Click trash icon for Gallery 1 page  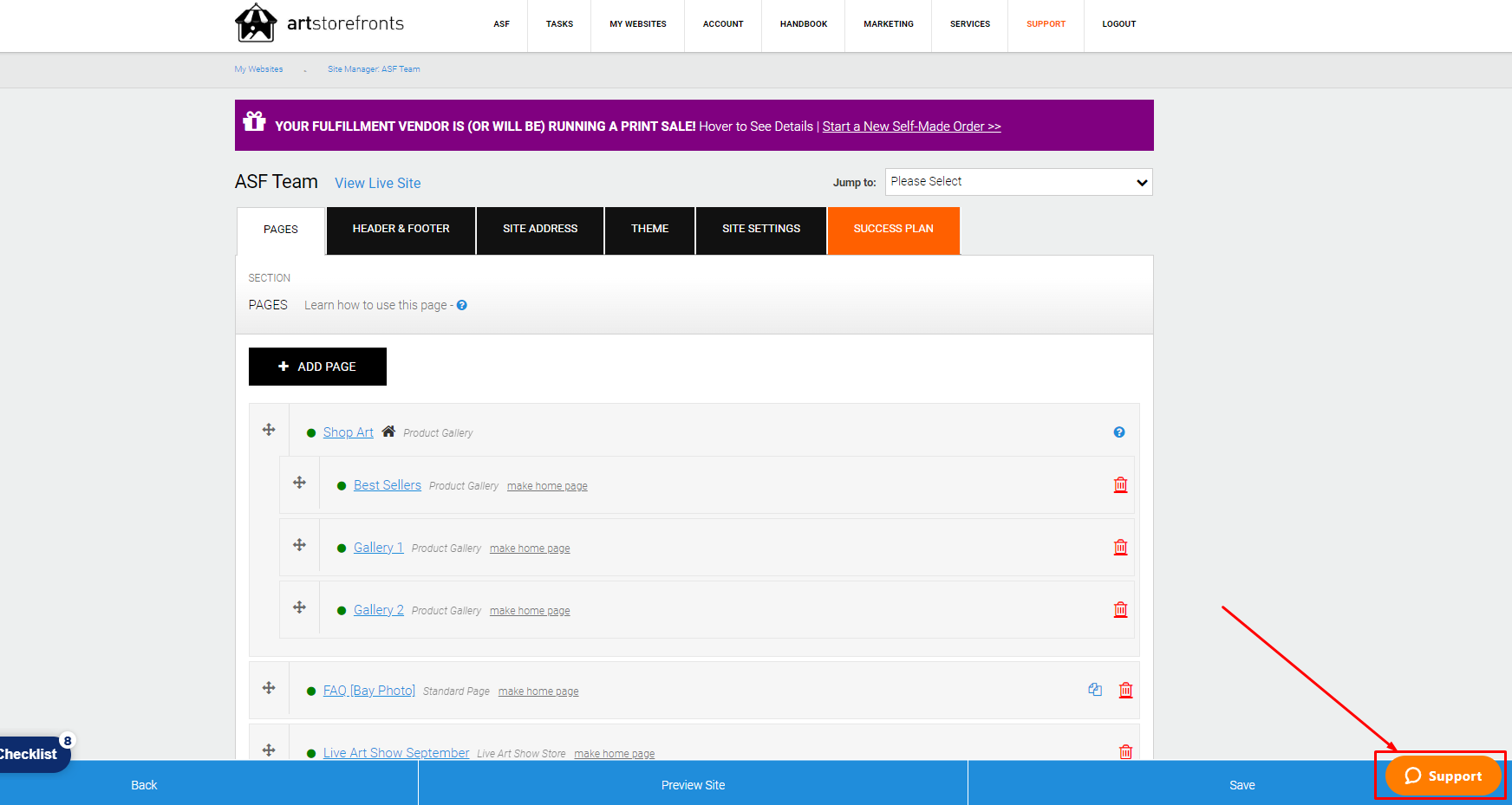(1120, 548)
